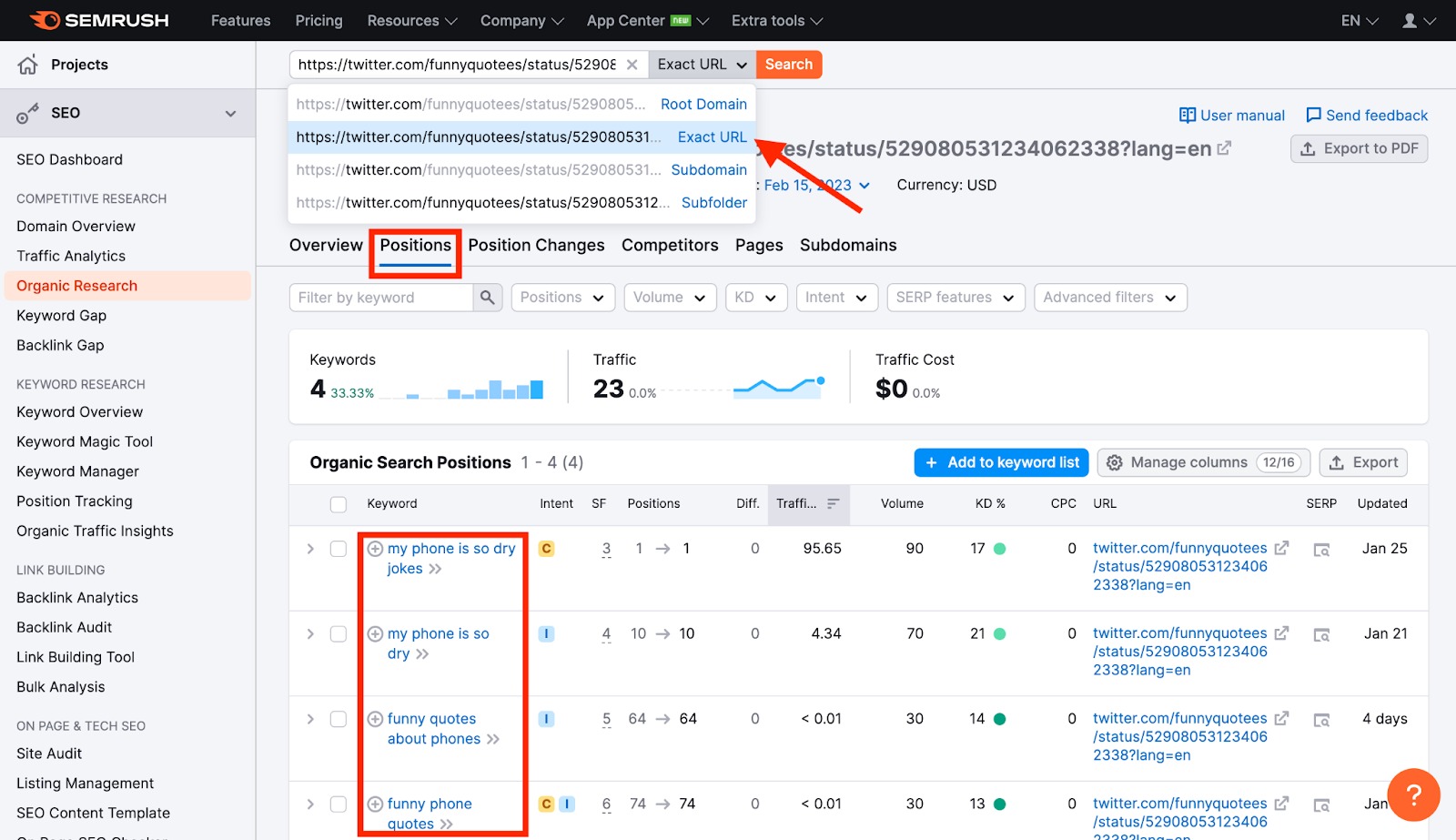
Task: Open the KD filter dropdown
Action: pyautogui.click(x=755, y=298)
